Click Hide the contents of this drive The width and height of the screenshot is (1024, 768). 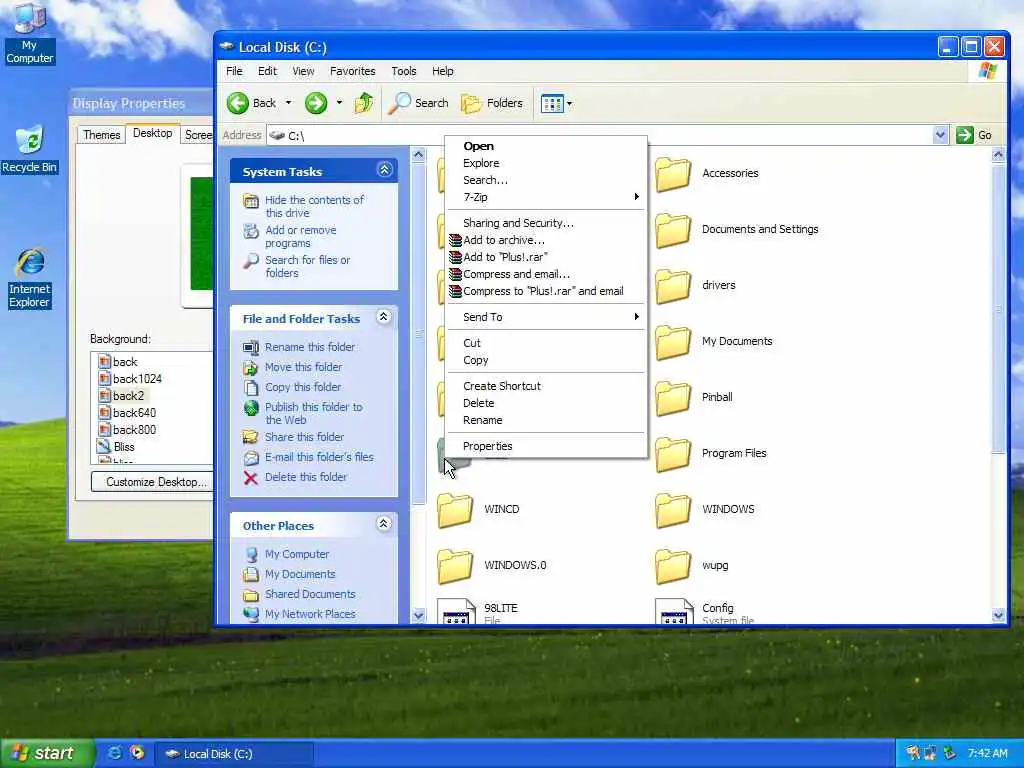314,206
